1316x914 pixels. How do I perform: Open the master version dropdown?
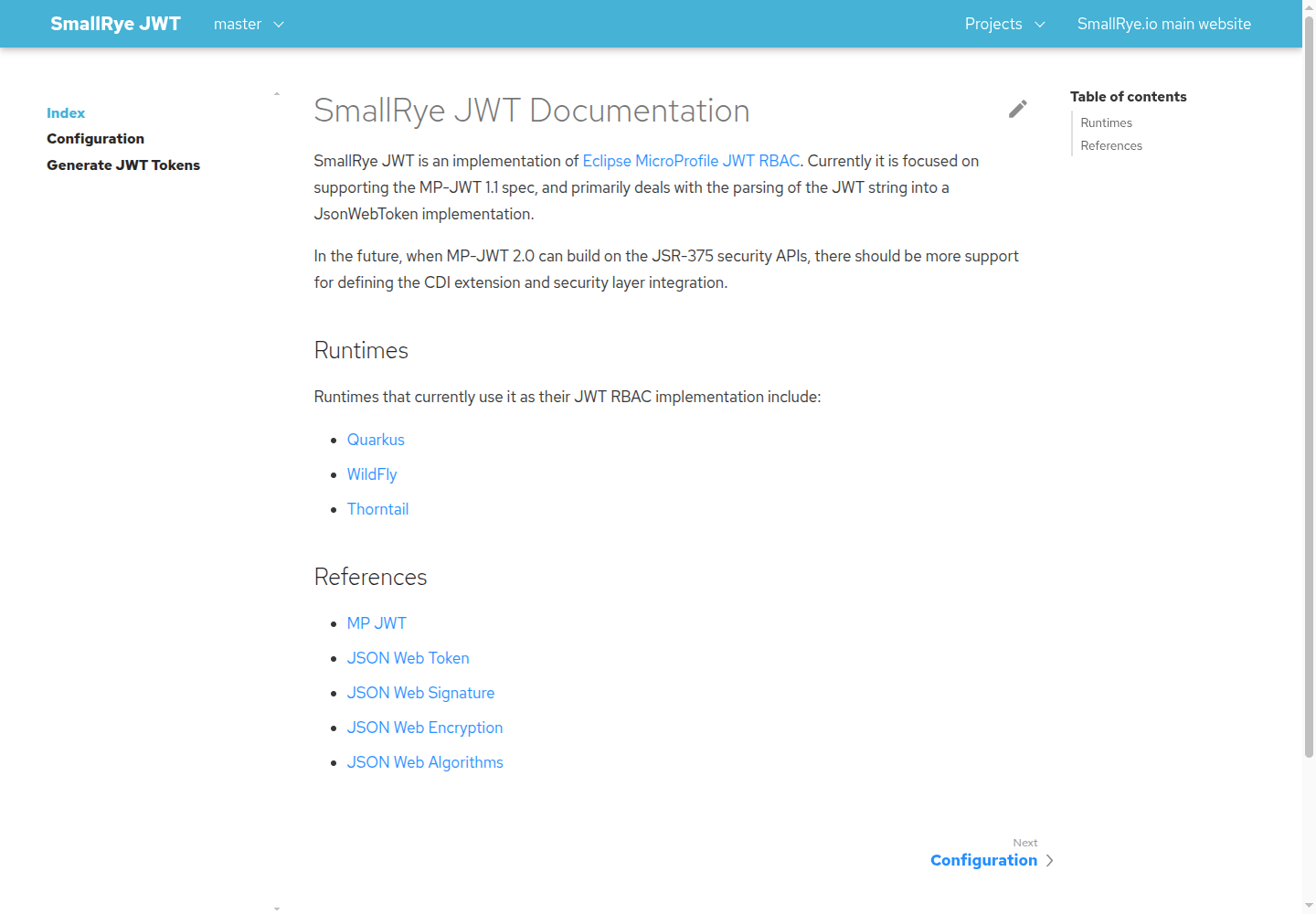pos(249,24)
